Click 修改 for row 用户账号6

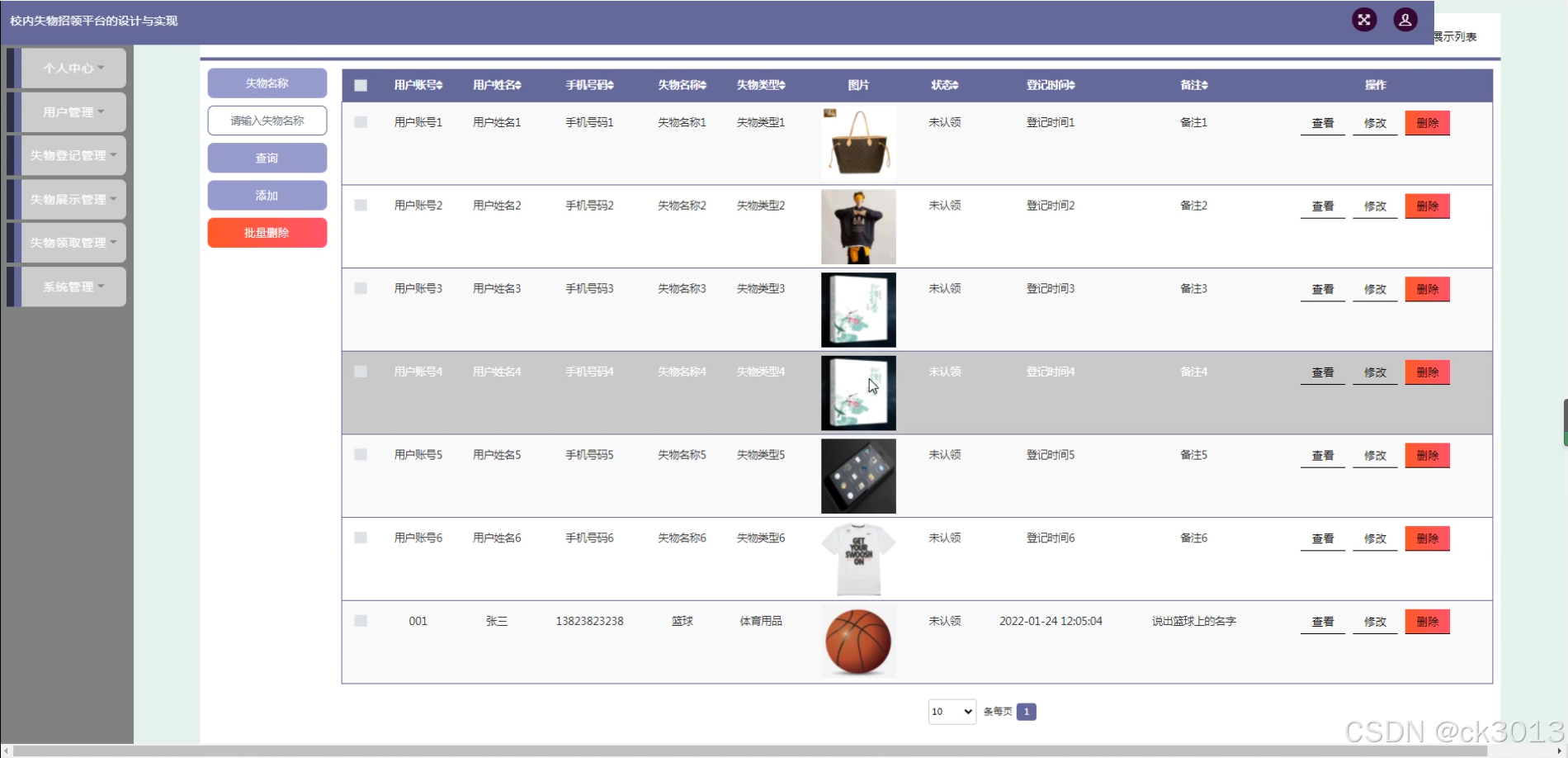click(x=1375, y=539)
